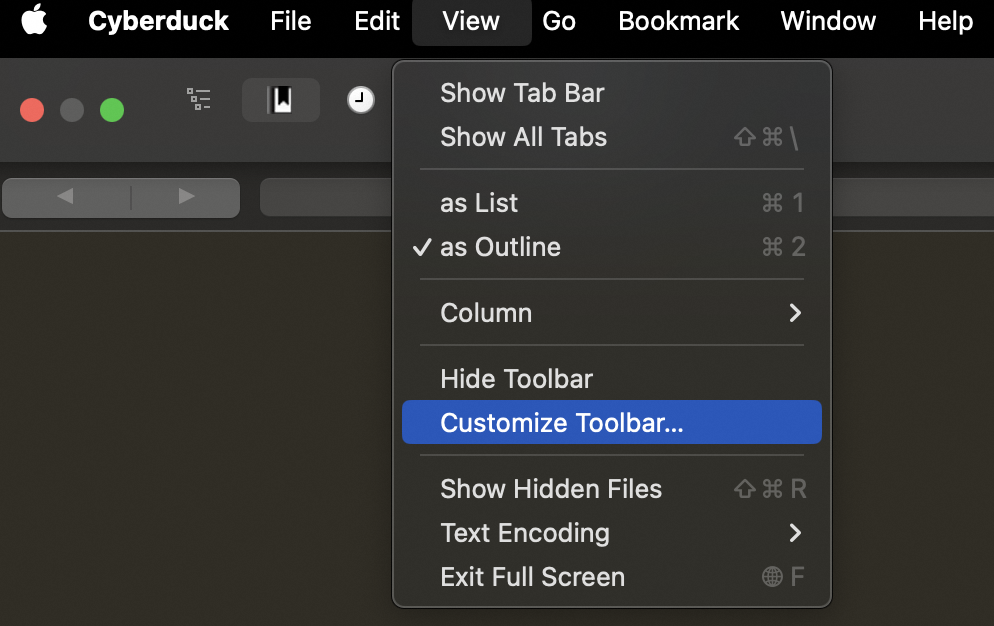
Task: Choose Exit Full Screen
Action: pos(532,577)
